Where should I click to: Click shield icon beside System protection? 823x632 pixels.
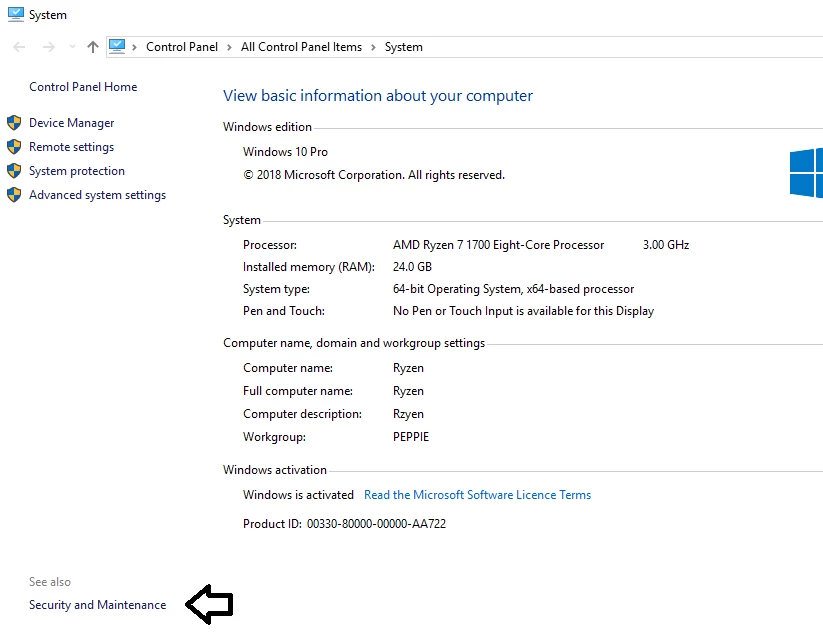pos(14,171)
